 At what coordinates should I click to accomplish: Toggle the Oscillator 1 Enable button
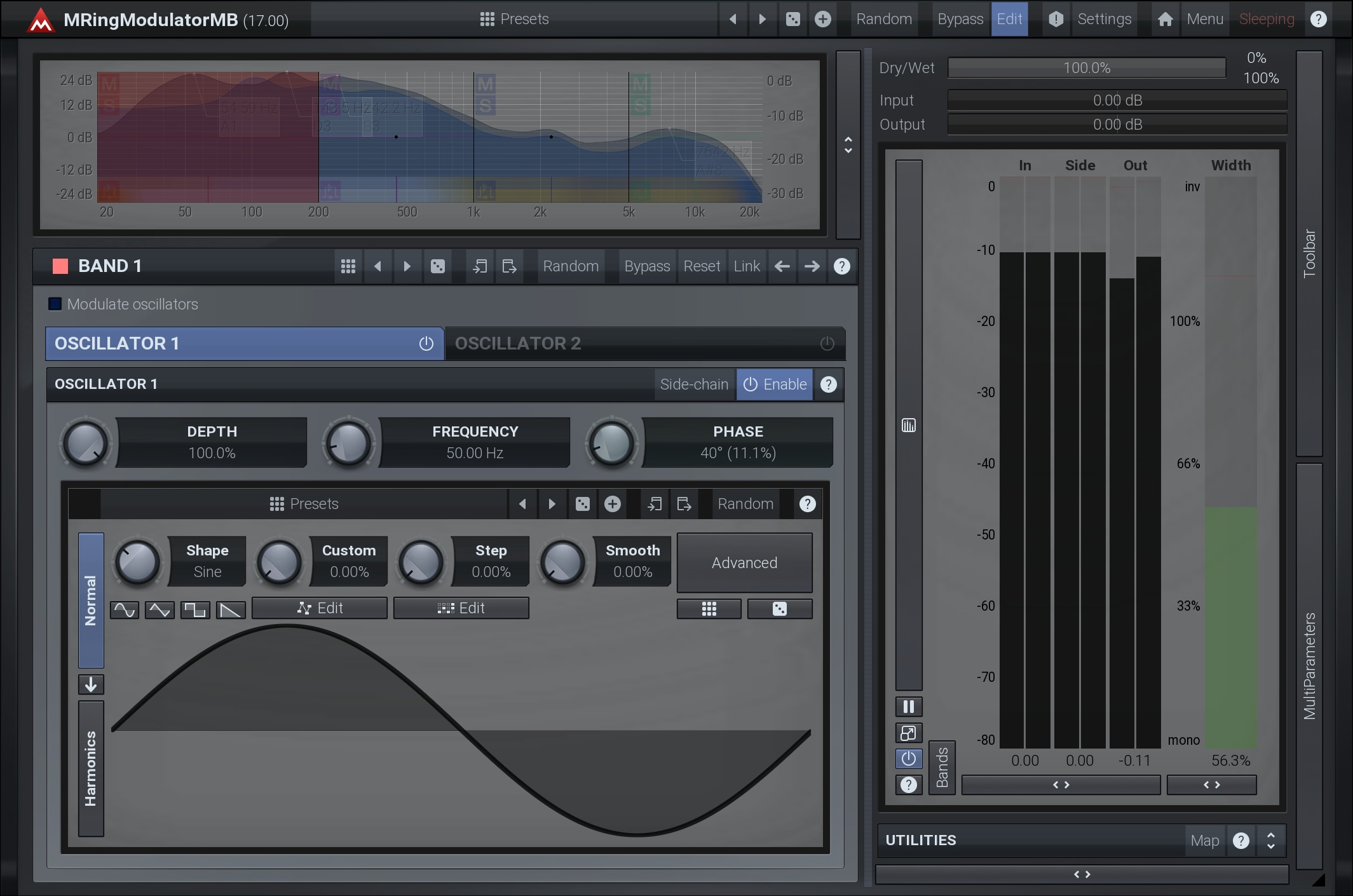tap(775, 384)
